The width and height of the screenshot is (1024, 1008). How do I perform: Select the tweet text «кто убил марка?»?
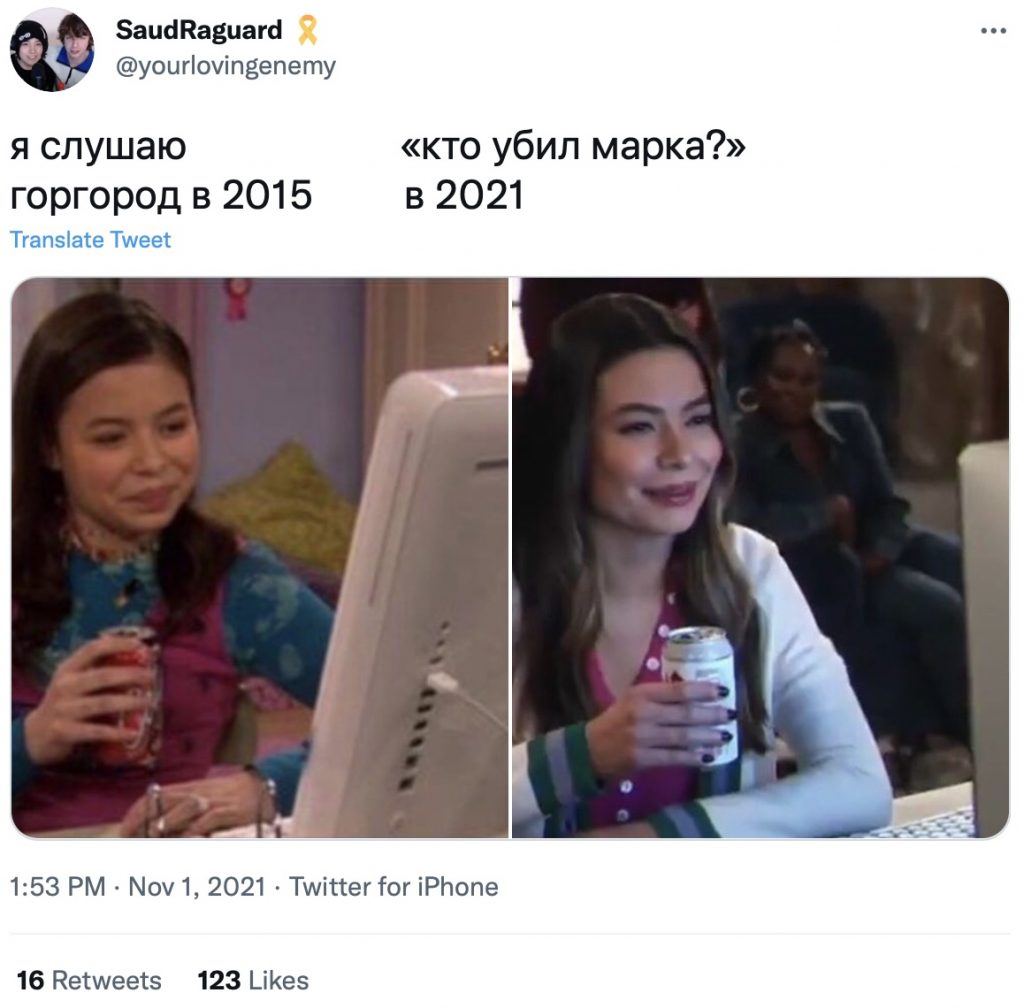[x=573, y=146]
